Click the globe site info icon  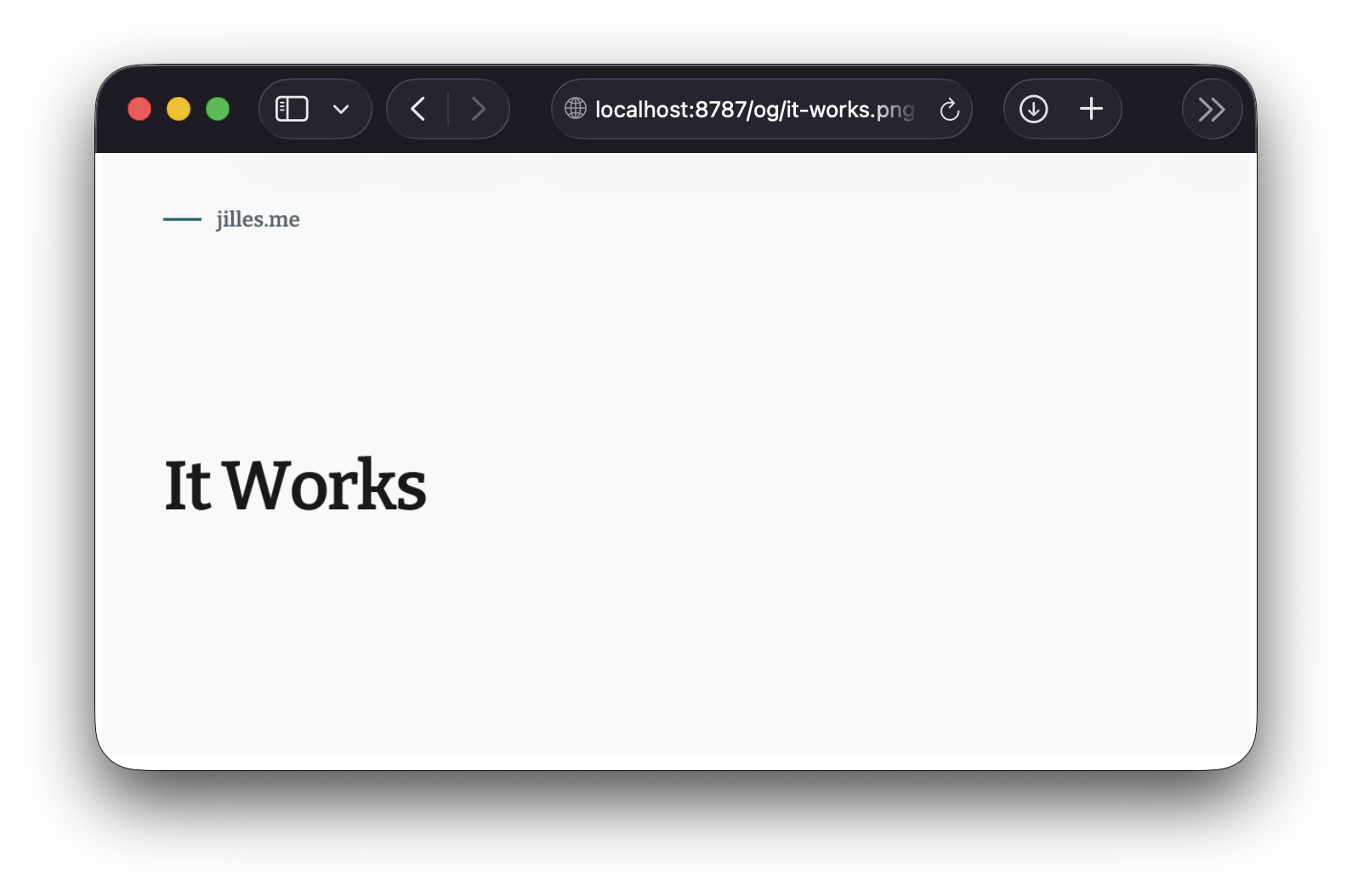tap(576, 109)
